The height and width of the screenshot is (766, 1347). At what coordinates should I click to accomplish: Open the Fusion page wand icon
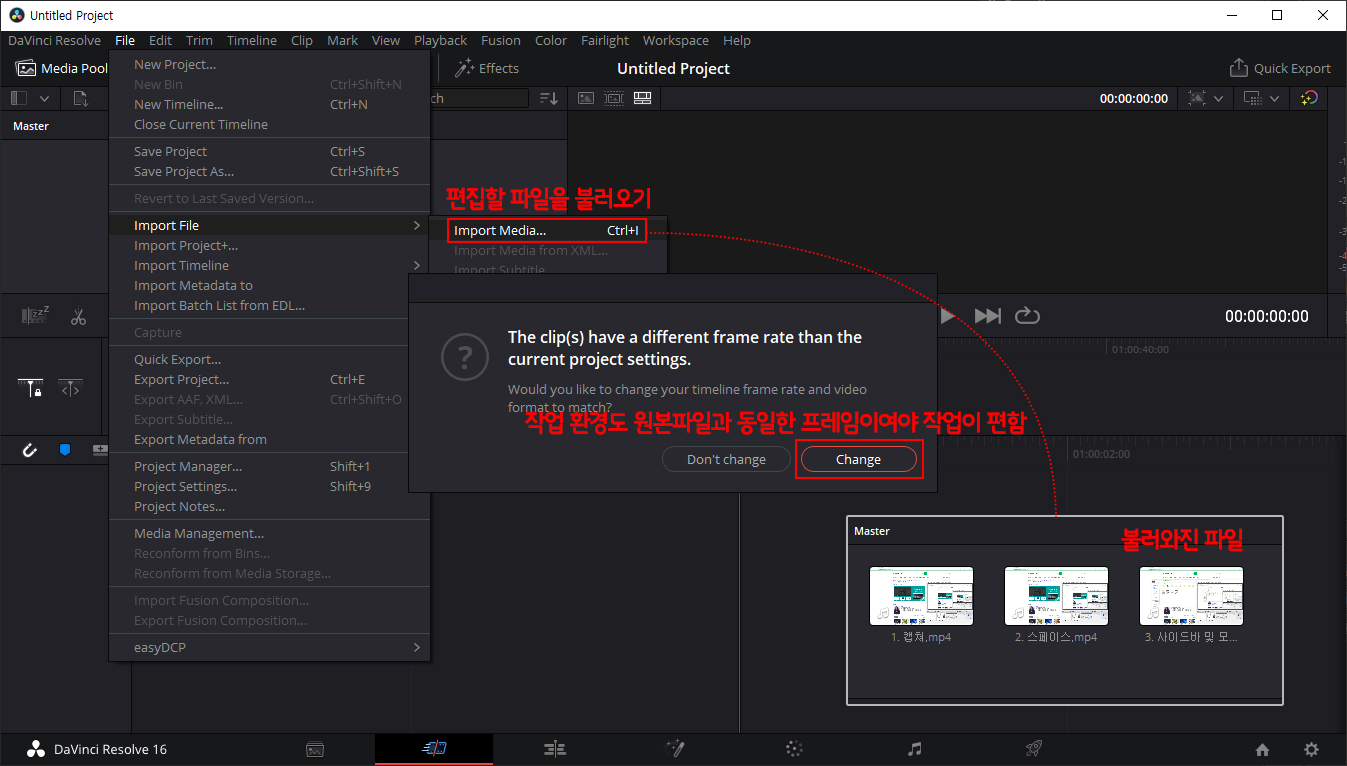[675, 749]
